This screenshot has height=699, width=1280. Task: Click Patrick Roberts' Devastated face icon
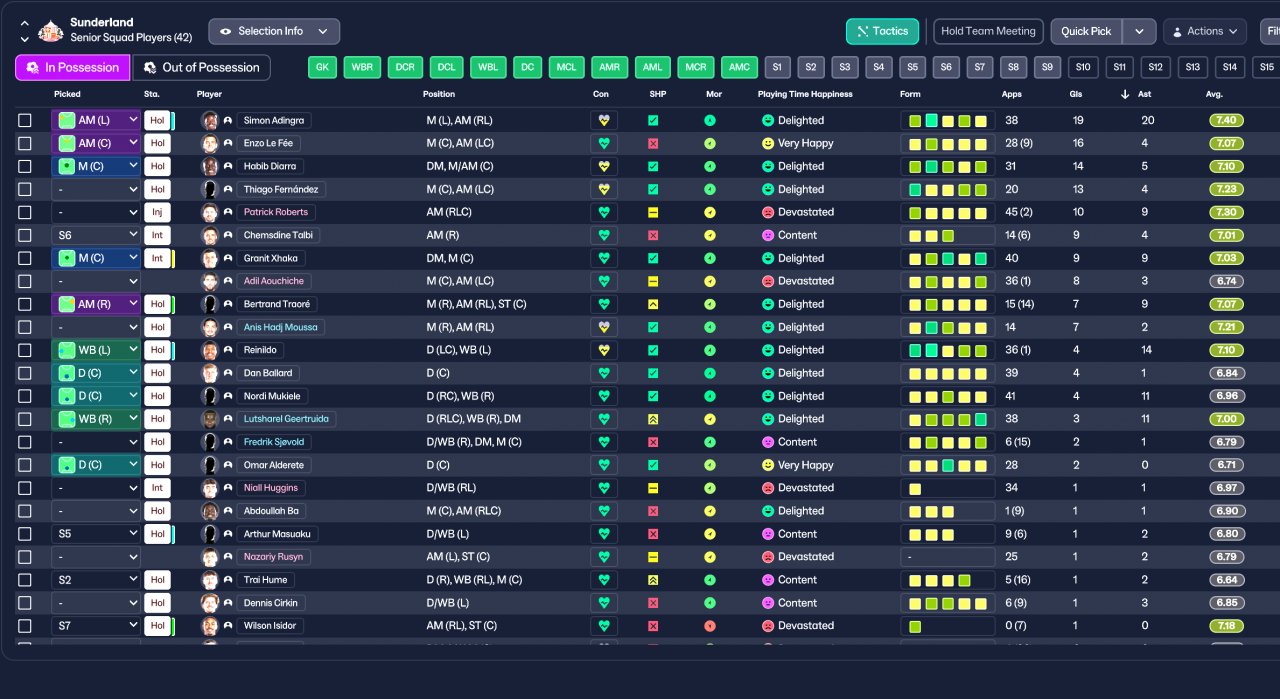point(768,212)
